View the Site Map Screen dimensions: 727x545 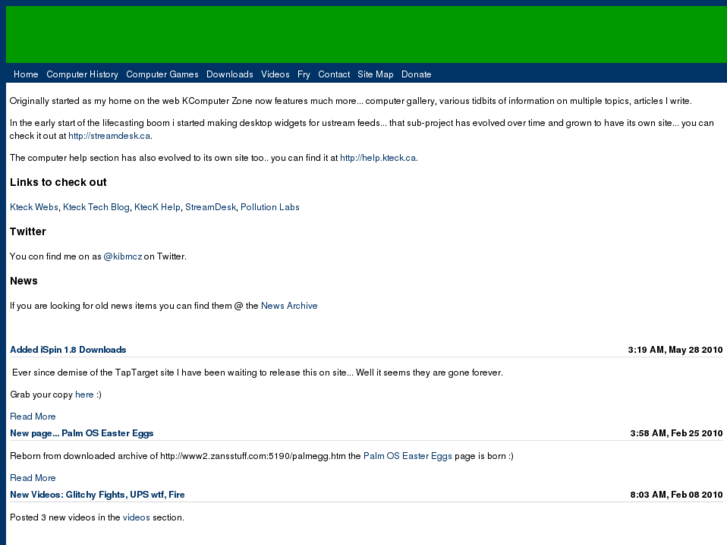point(376,74)
